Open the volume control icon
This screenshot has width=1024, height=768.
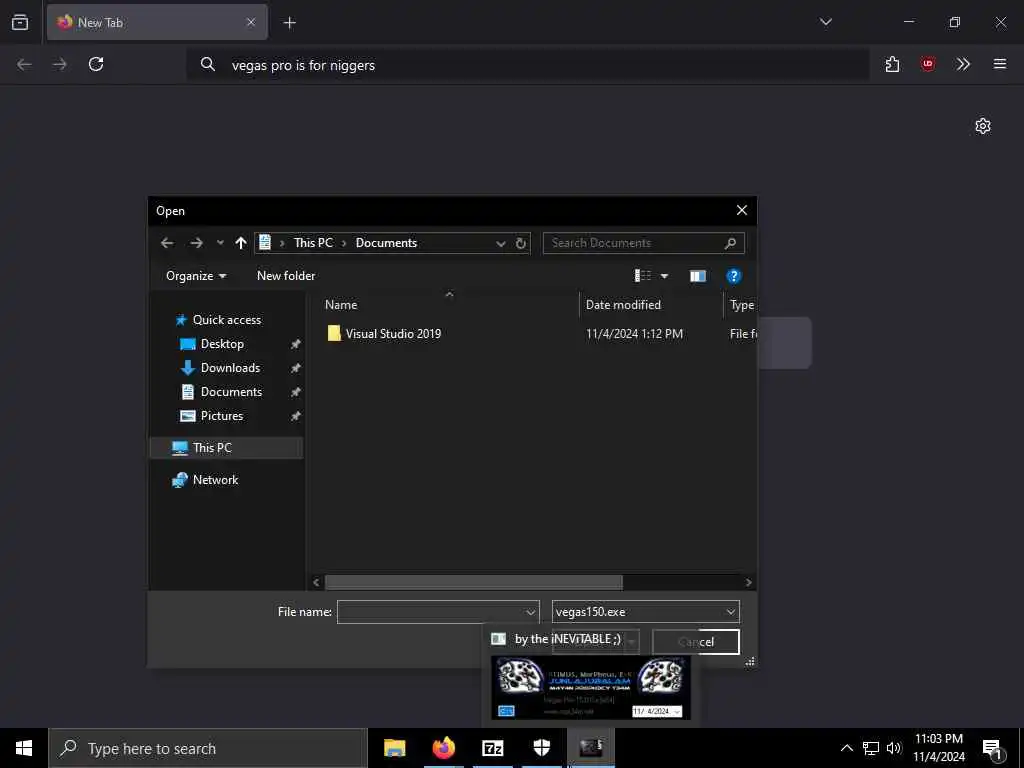pos(894,748)
